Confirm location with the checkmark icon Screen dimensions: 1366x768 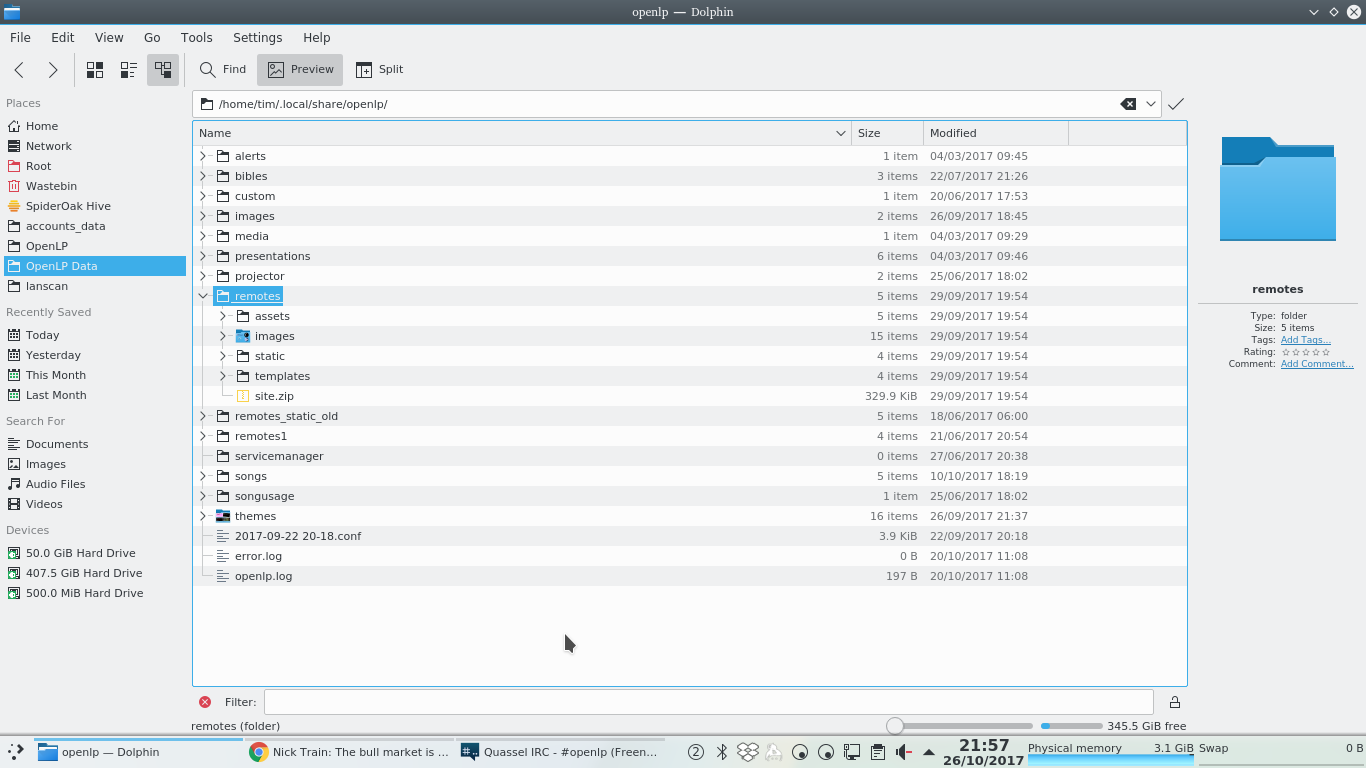pyautogui.click(x=1176, y=104)
